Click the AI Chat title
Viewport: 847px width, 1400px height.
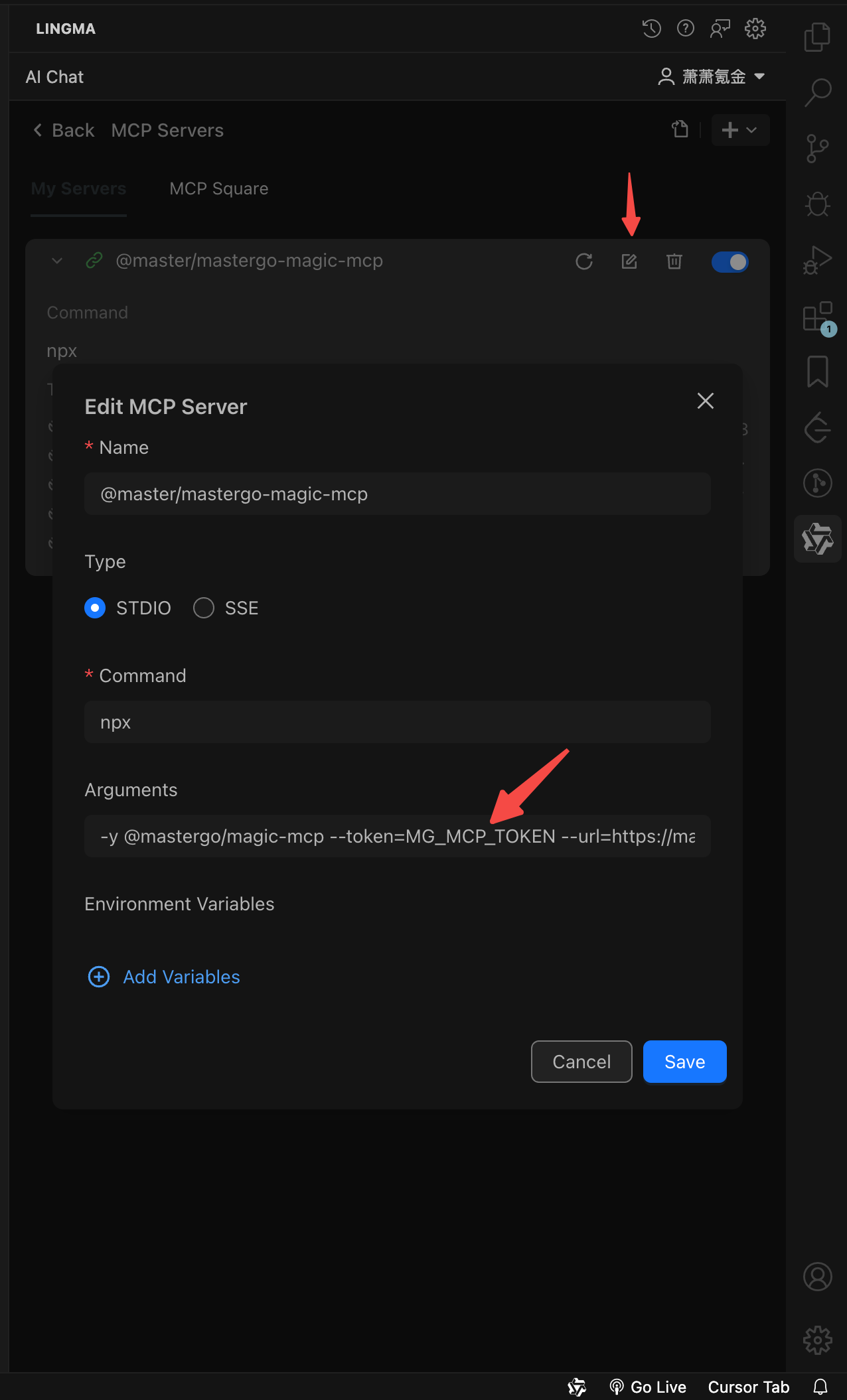tap(54, 77)
